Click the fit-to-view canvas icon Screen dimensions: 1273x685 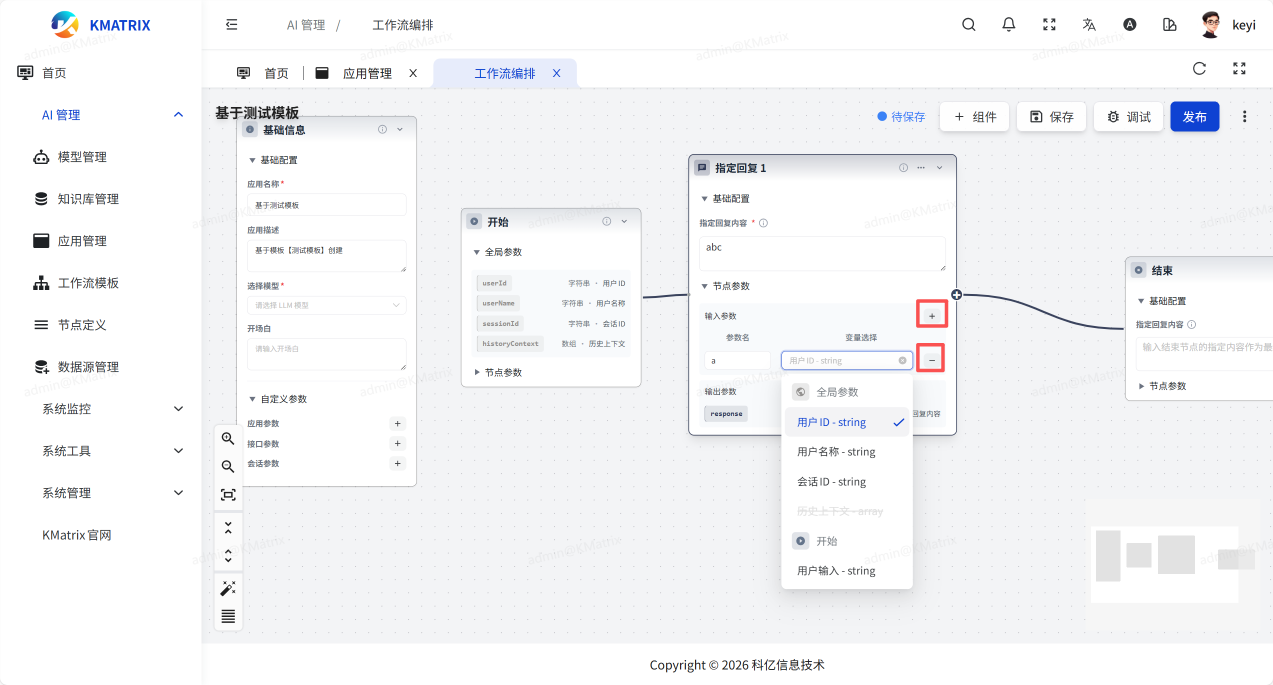pyautogui.click(x=228, y=495)
